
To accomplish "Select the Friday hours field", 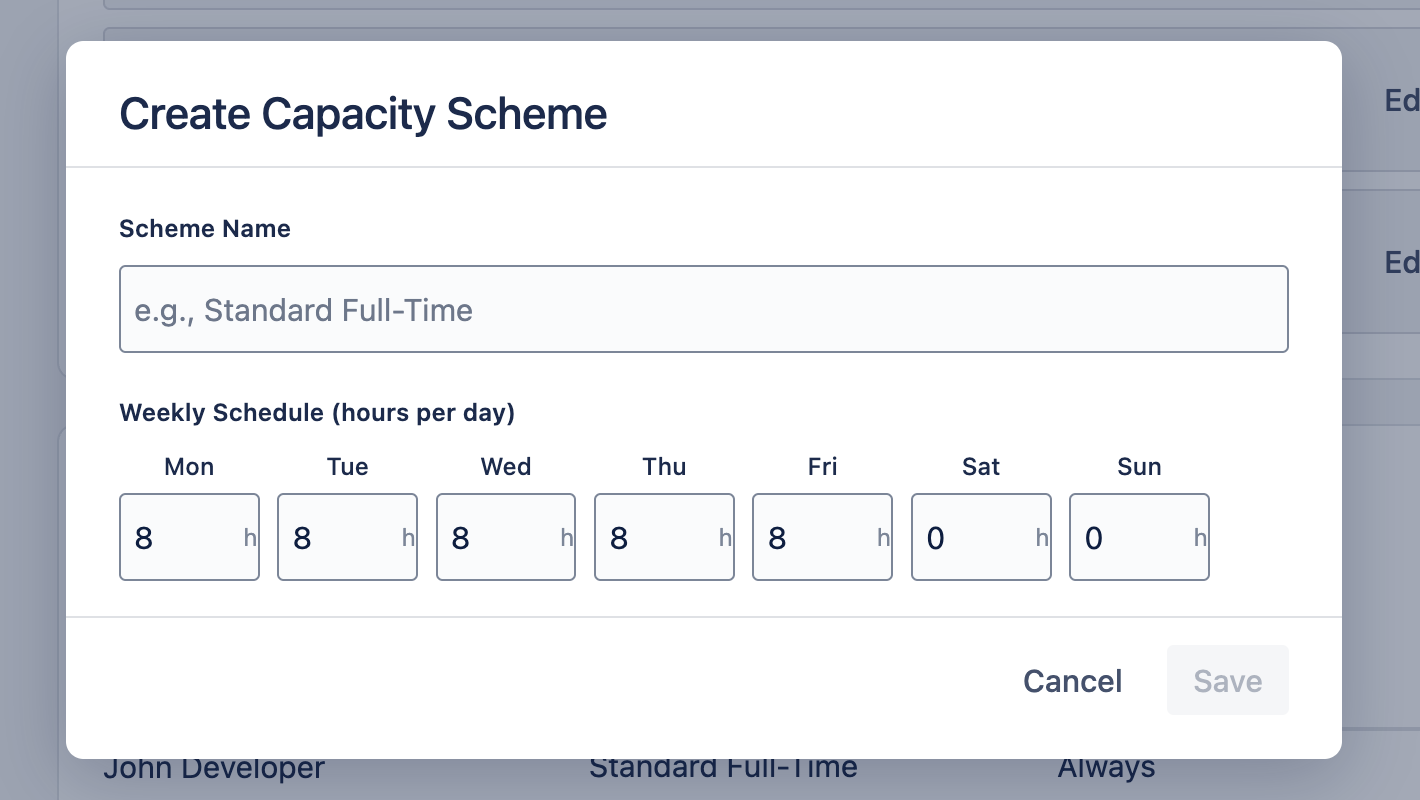I will coord(822,537).
